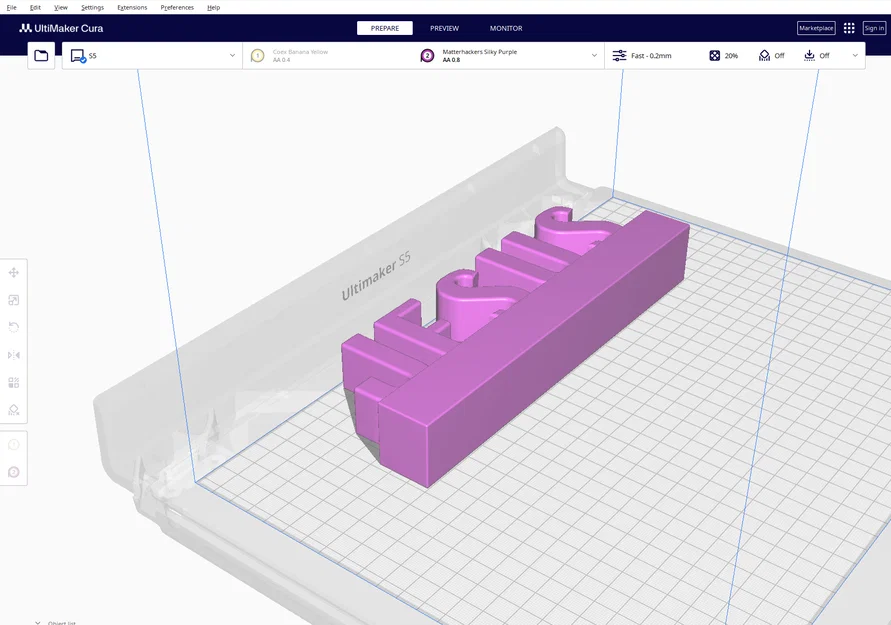The width and height of the screenshot is (891, 625).
Task: Click the adhesion Off icon
Action: (x=809, y=56)
